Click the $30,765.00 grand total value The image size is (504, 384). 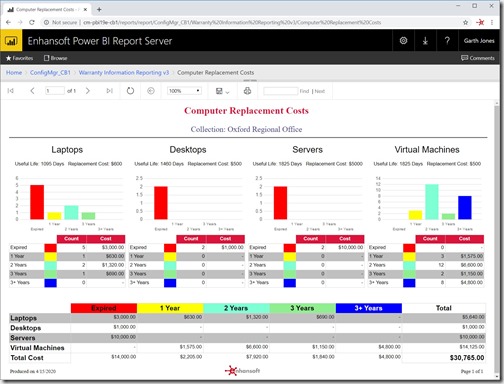[x=467, y=358]
